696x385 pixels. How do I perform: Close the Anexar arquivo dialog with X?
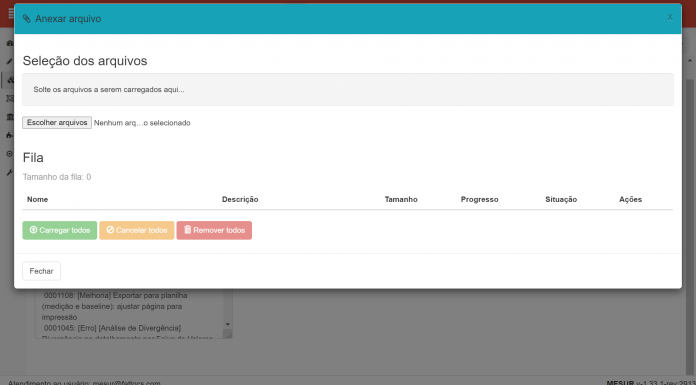click(670, 17)
